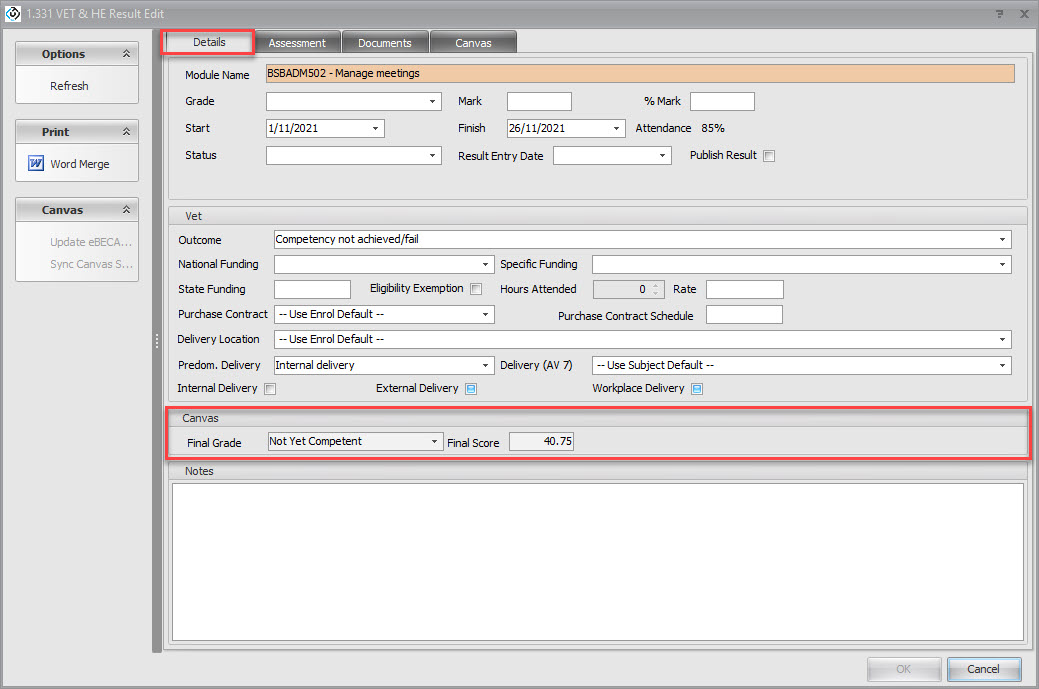Expand the Outcome dropdown list

[x=1002, y=240]
